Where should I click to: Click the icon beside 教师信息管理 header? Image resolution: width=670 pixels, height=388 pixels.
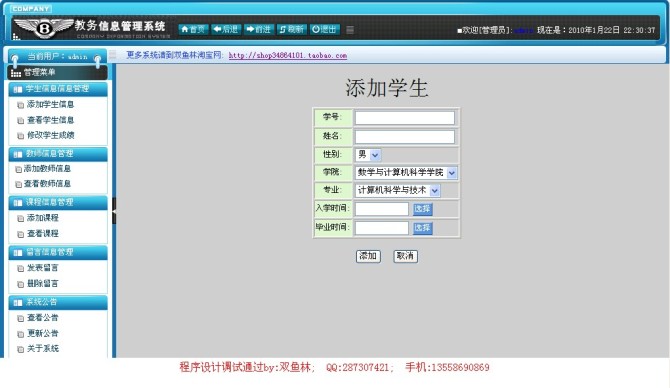18,154
